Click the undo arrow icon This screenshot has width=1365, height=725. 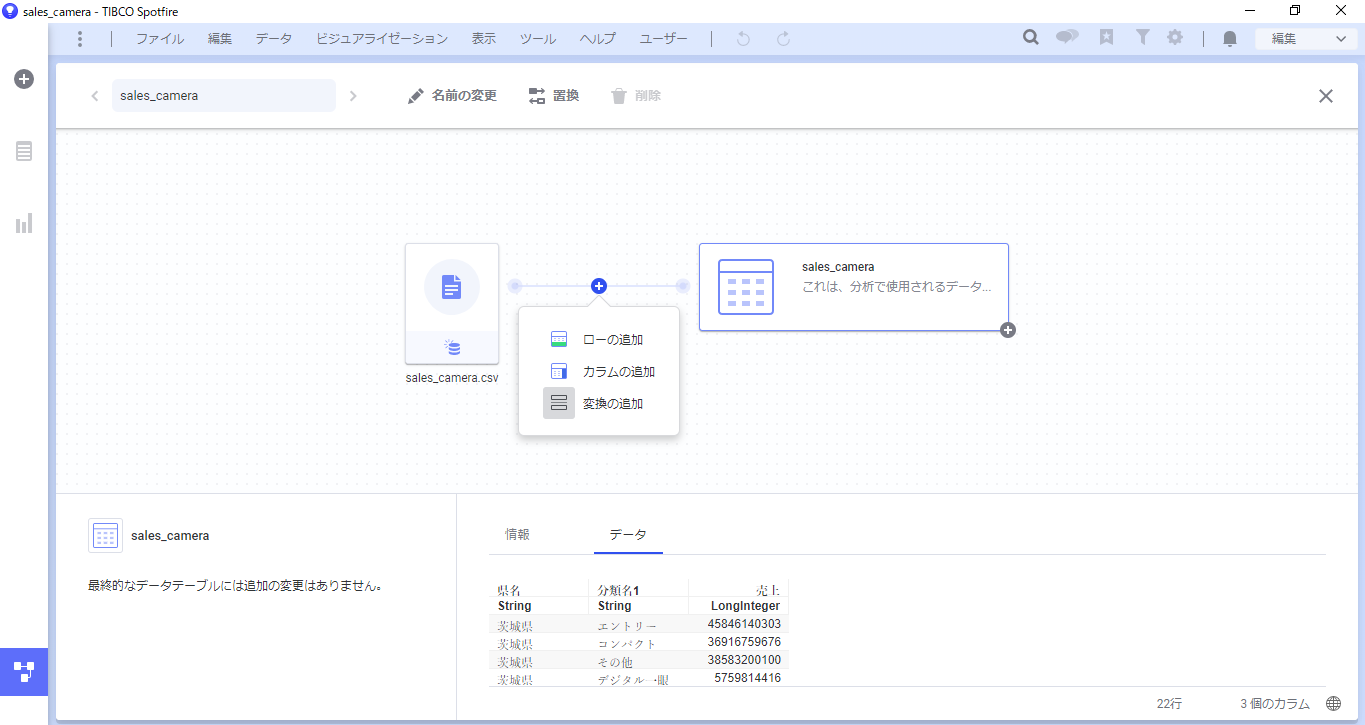point(743,39)
